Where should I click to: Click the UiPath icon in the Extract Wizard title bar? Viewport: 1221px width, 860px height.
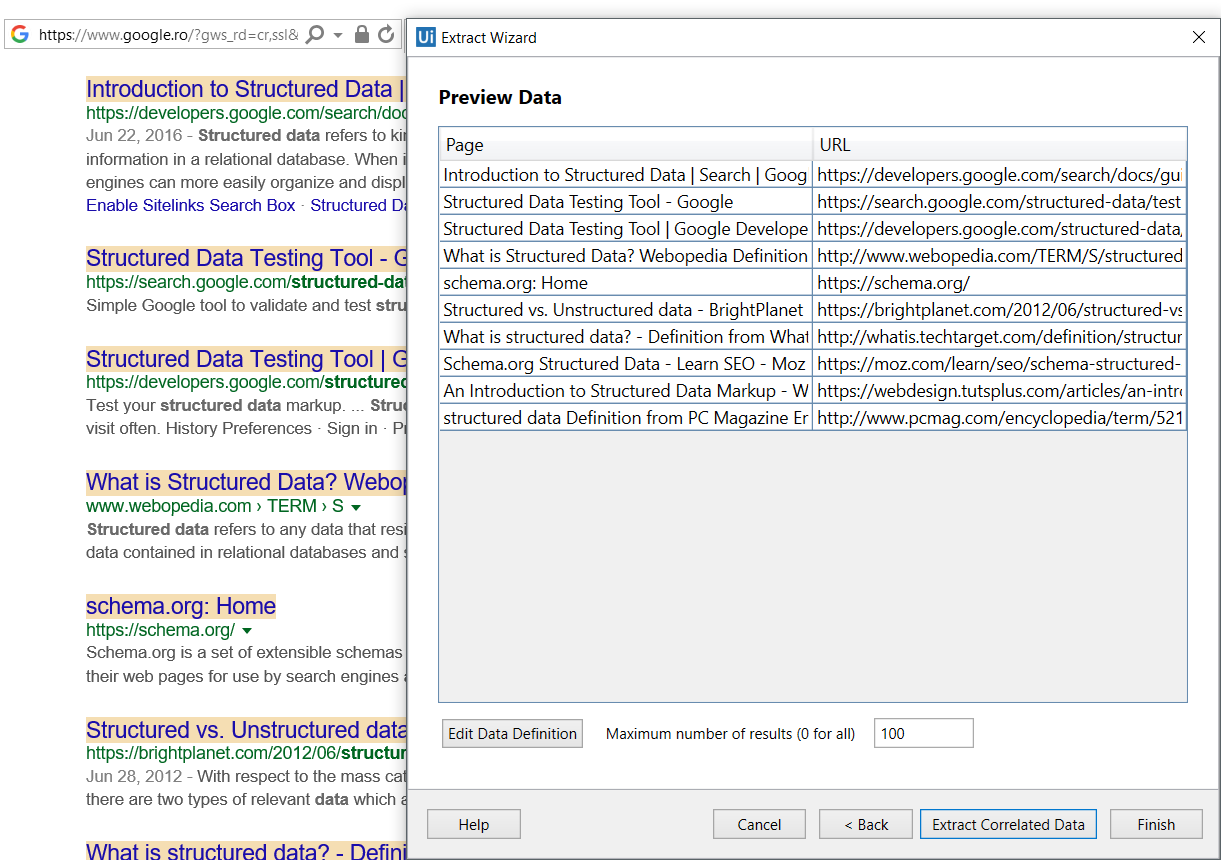pyautogui.click(x=426, y=37)
